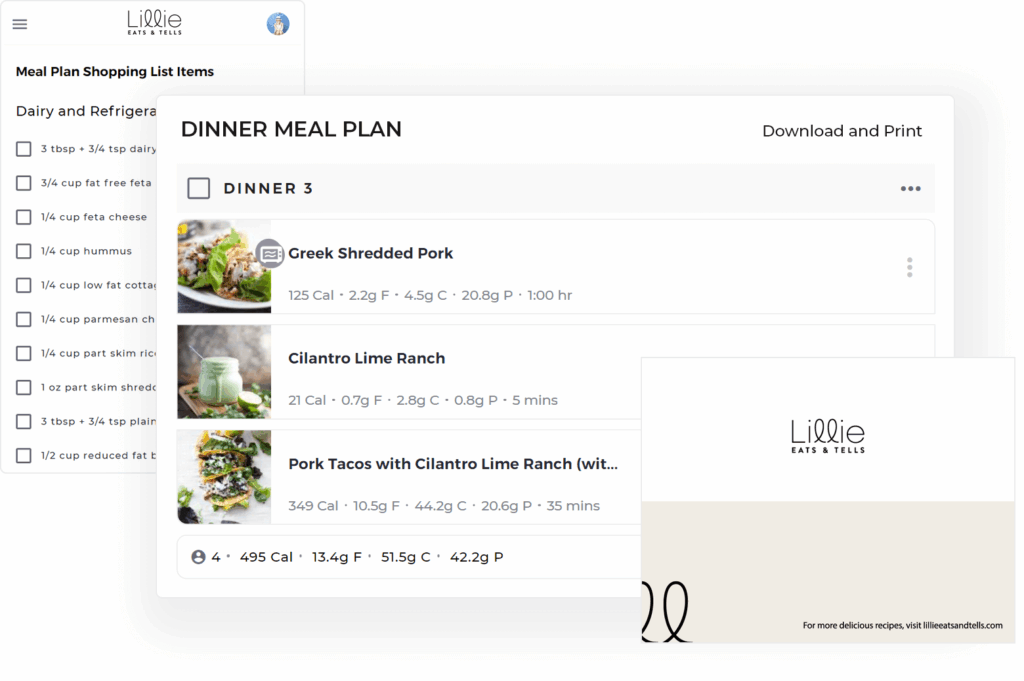Image resolution: width=1024 pixels, height=681 pixels.
Task: Open the Cilantro Lime Ranch recipe
Action: (366, 358)
